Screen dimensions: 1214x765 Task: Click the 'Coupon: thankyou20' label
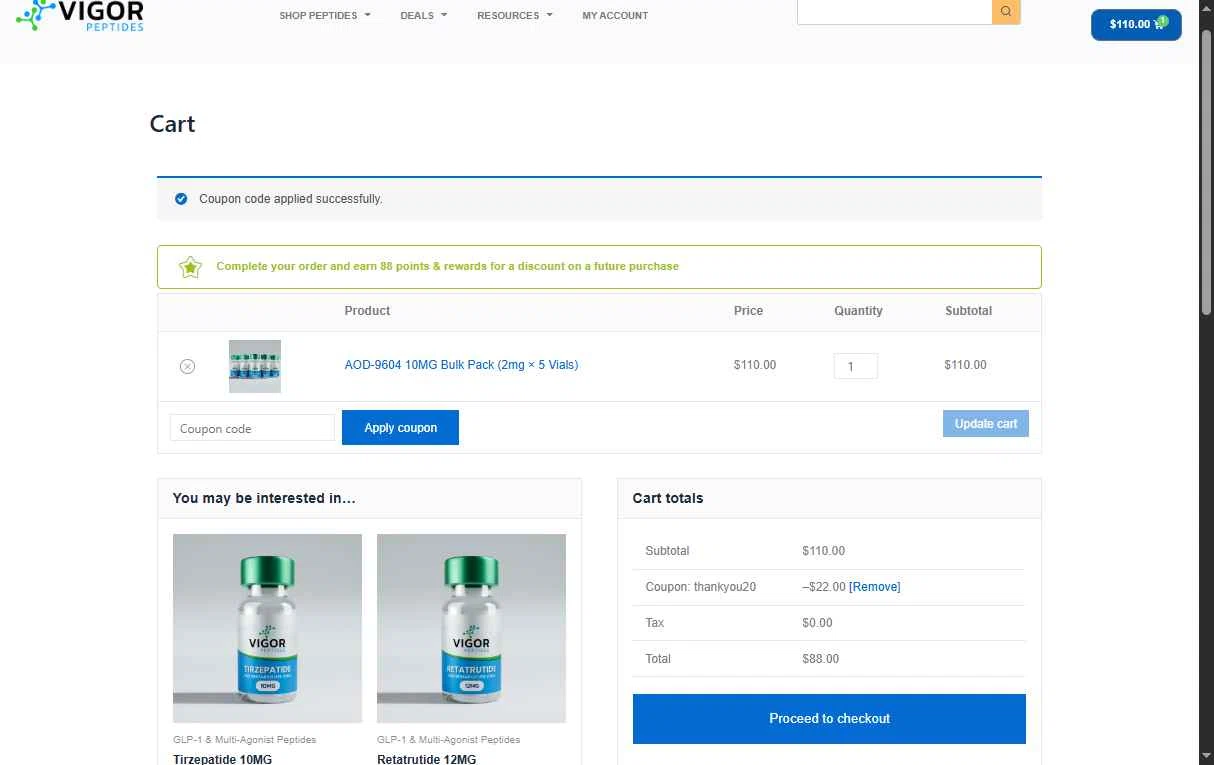point(700,587)
